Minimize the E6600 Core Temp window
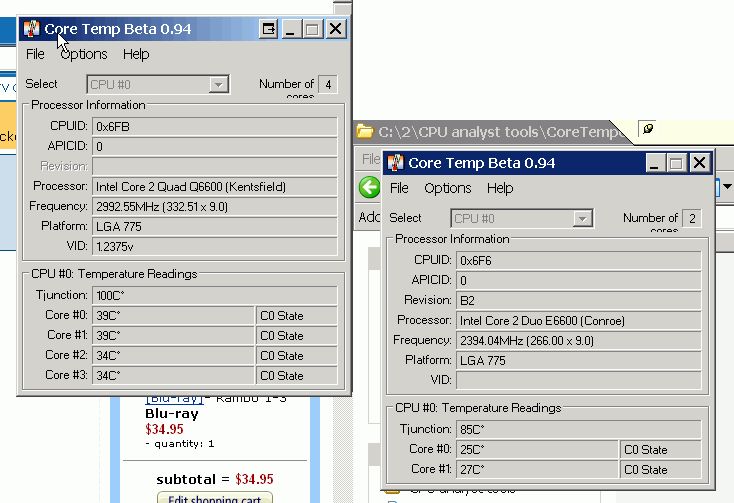 coord(654,163)
